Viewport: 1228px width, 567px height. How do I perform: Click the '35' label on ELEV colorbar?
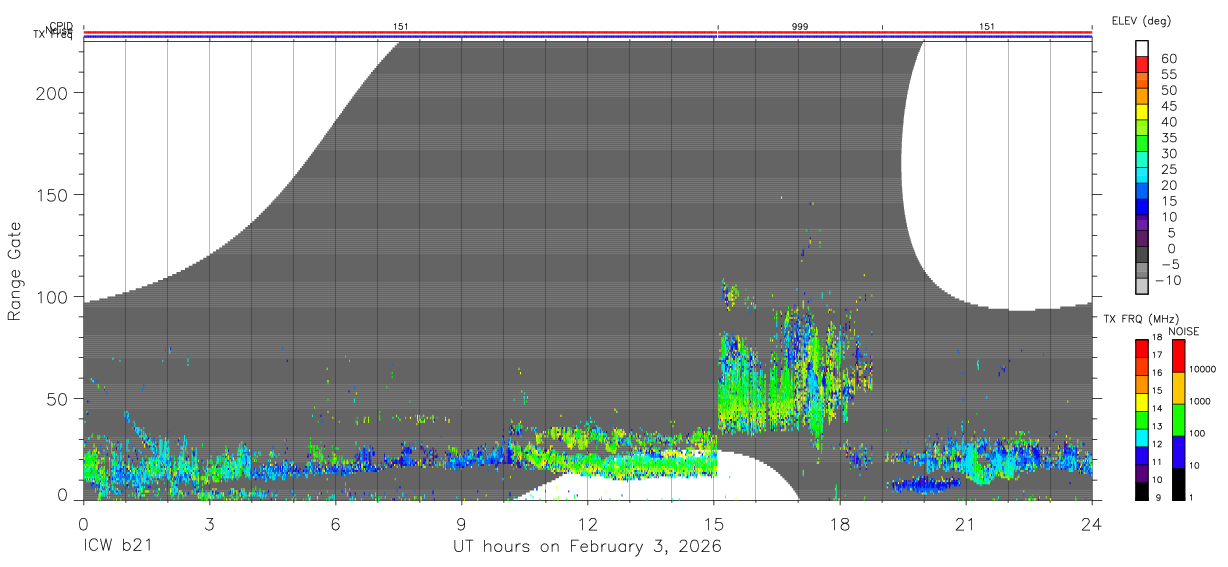pos(1167,138)
